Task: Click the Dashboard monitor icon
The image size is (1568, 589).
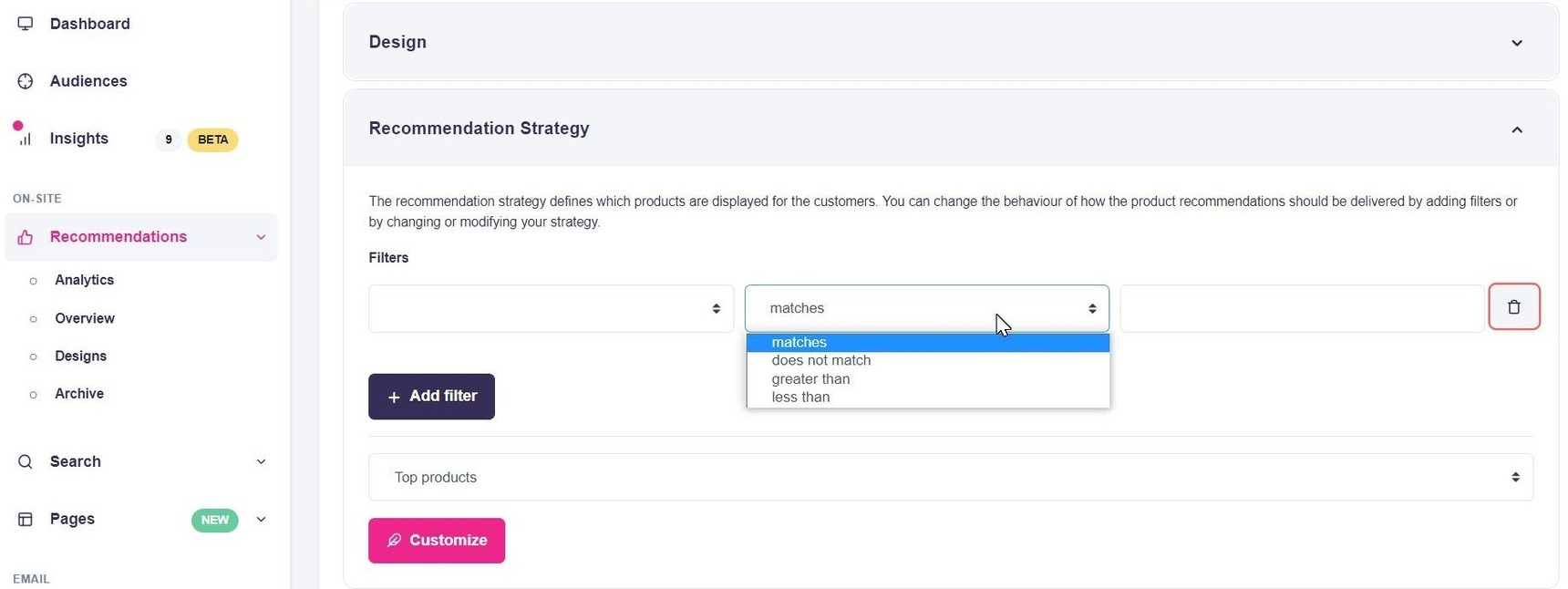Action: click(x=26, y=24)
